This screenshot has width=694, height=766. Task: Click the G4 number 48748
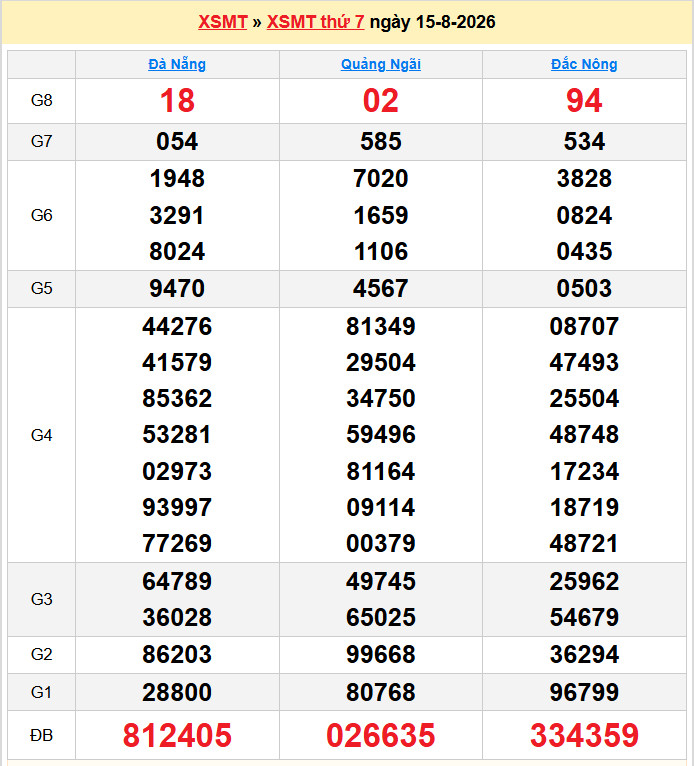click(584, 435)
